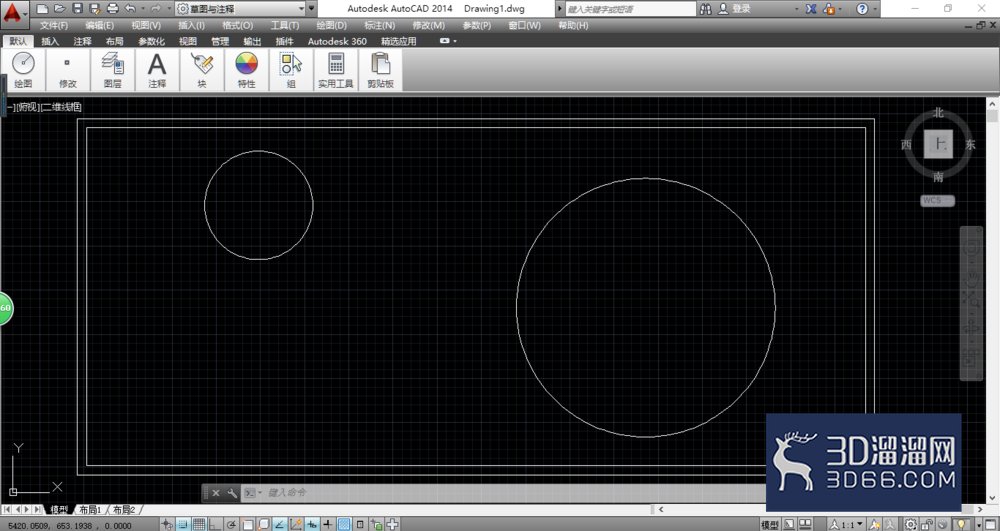This screenshot has height=531, width=1000.
Task: Open the 块 (Block) ribbon panel
Action: 202,70
